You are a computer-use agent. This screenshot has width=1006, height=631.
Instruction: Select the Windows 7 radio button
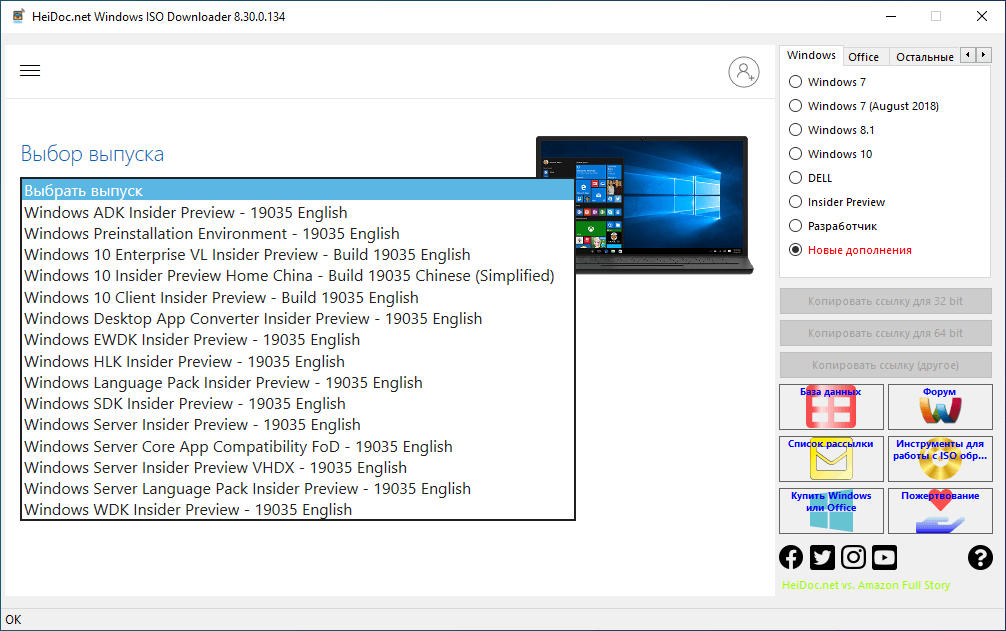(796, 81)
